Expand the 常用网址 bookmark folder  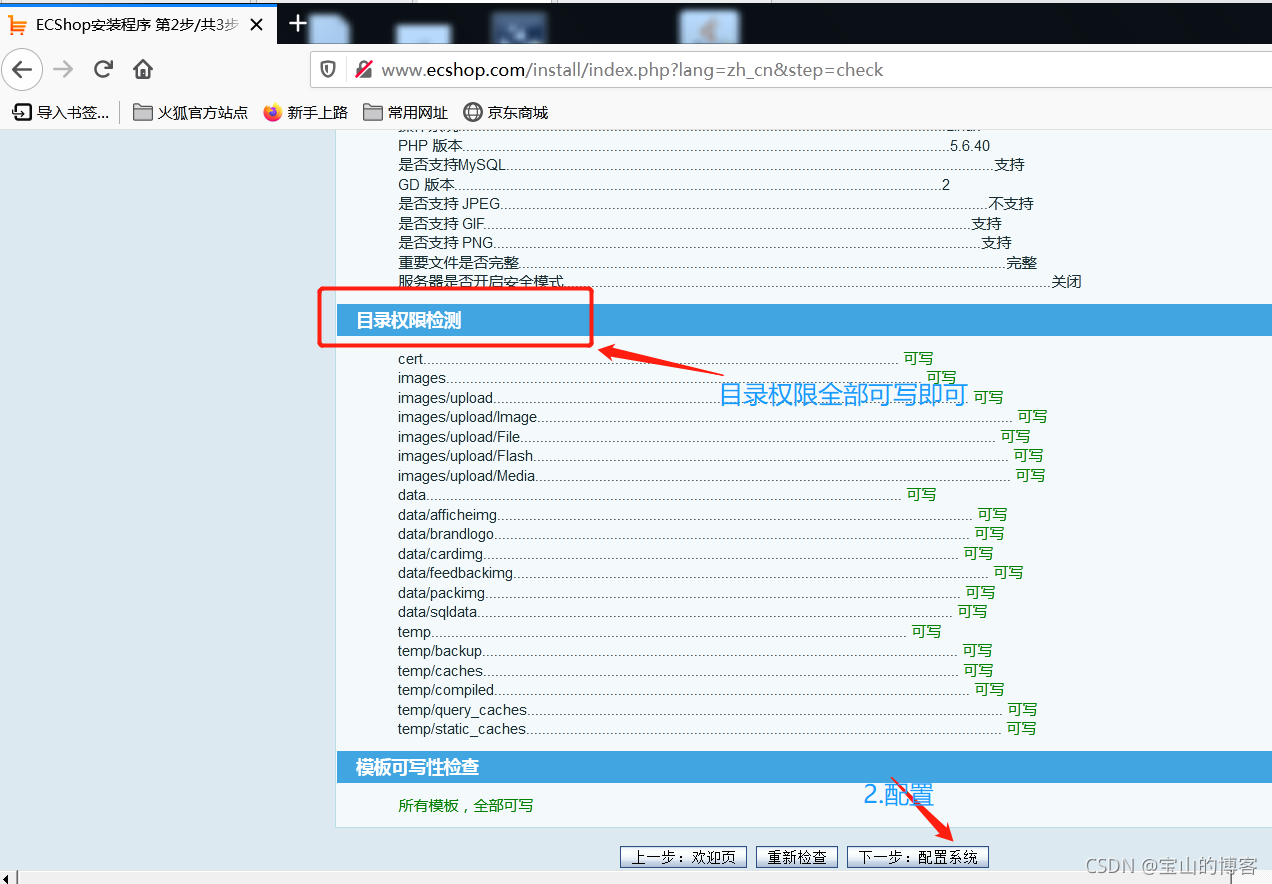pyautogui.click(x=406, y=112)
